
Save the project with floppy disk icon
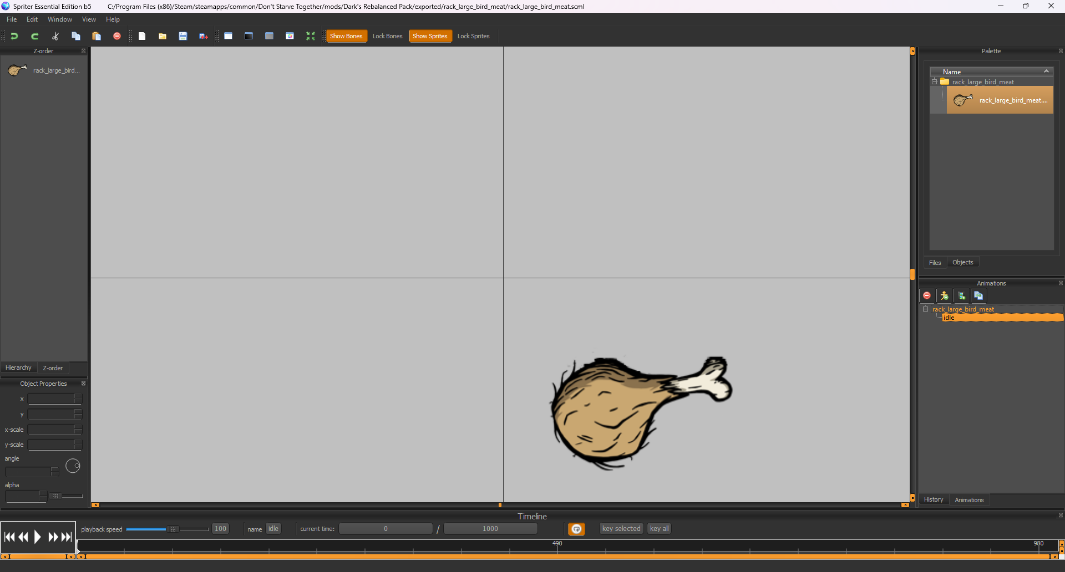[183, 36]
